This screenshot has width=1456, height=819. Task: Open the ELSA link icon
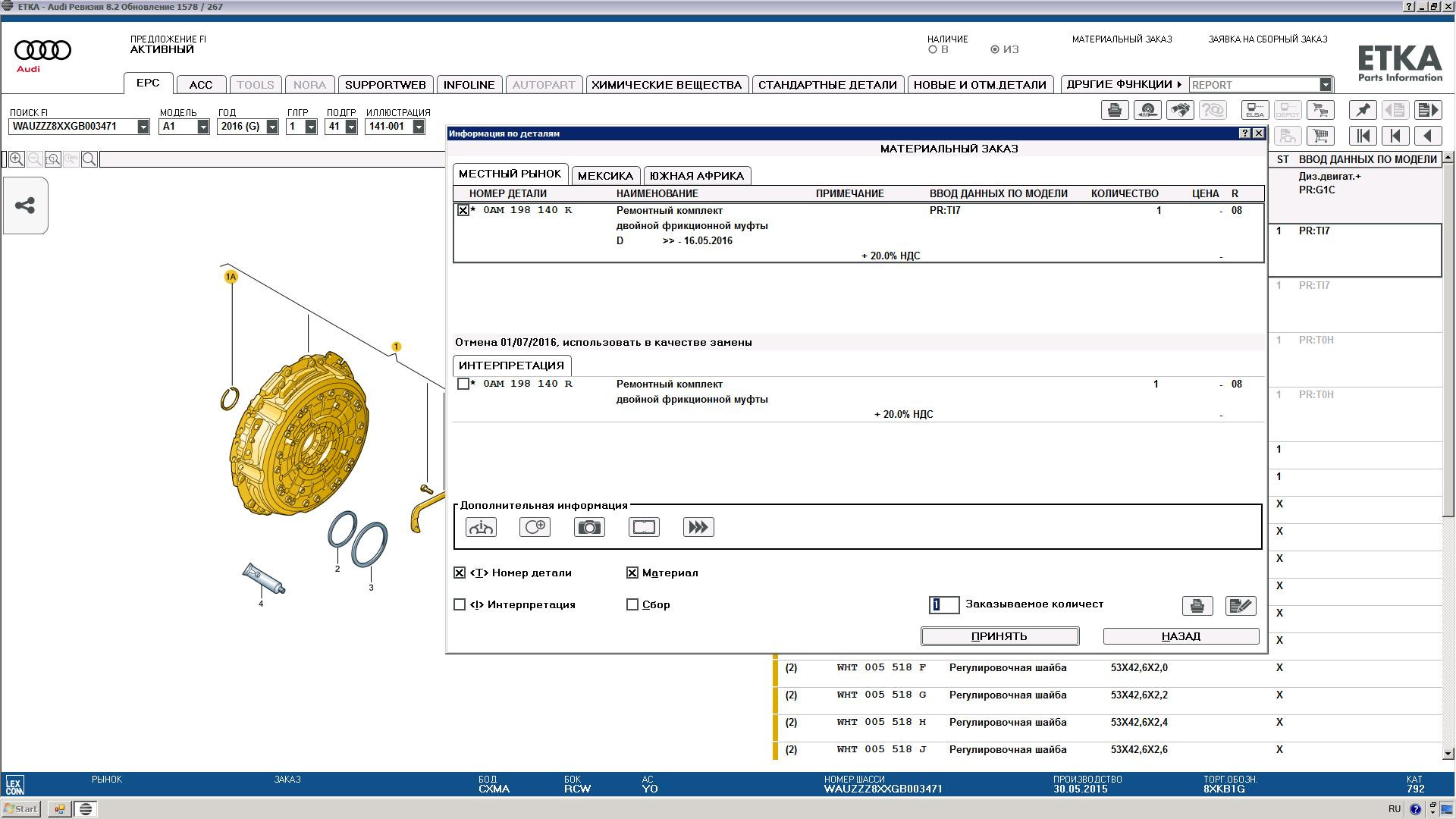pos(1254,110)
